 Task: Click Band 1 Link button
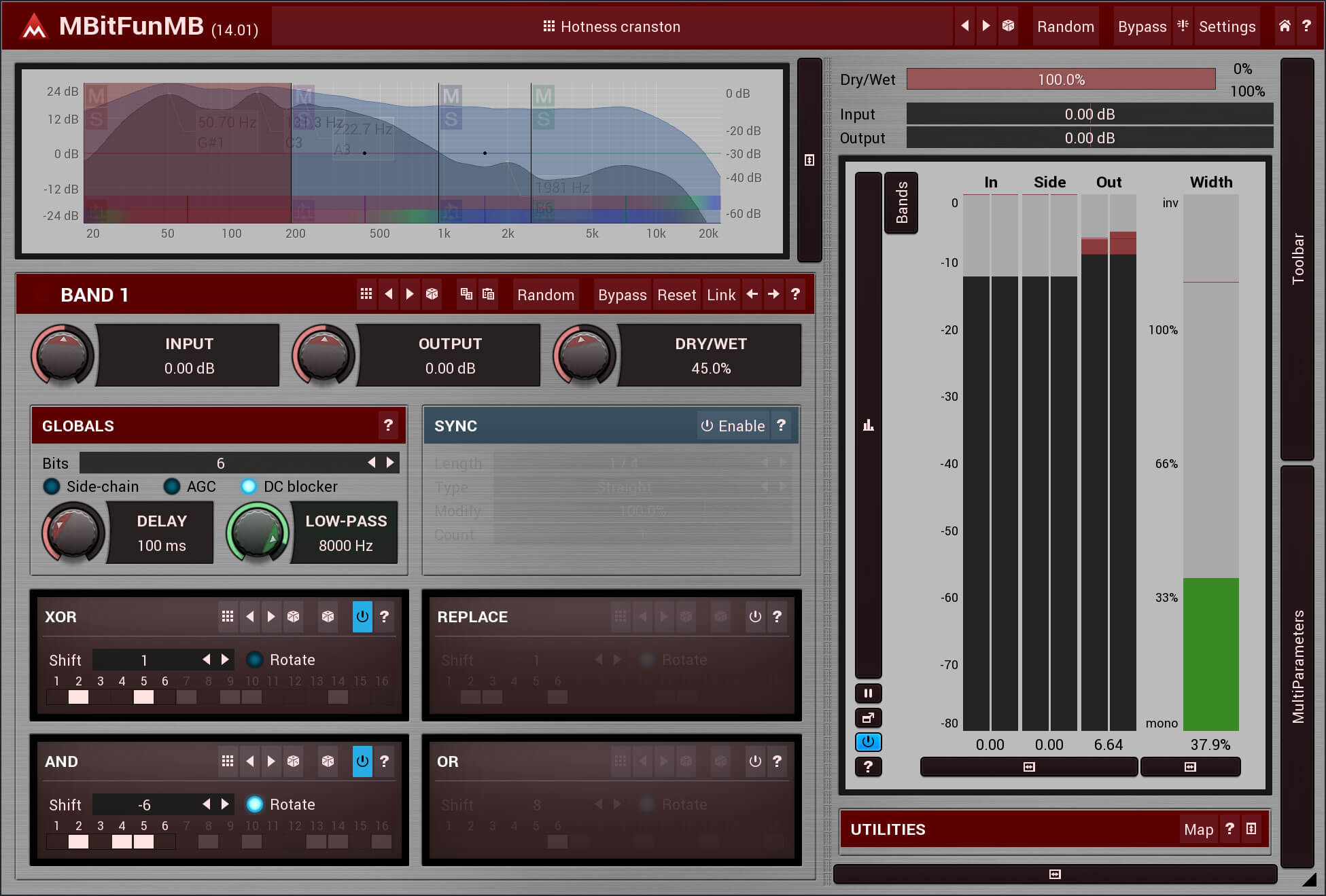[720, 294]
